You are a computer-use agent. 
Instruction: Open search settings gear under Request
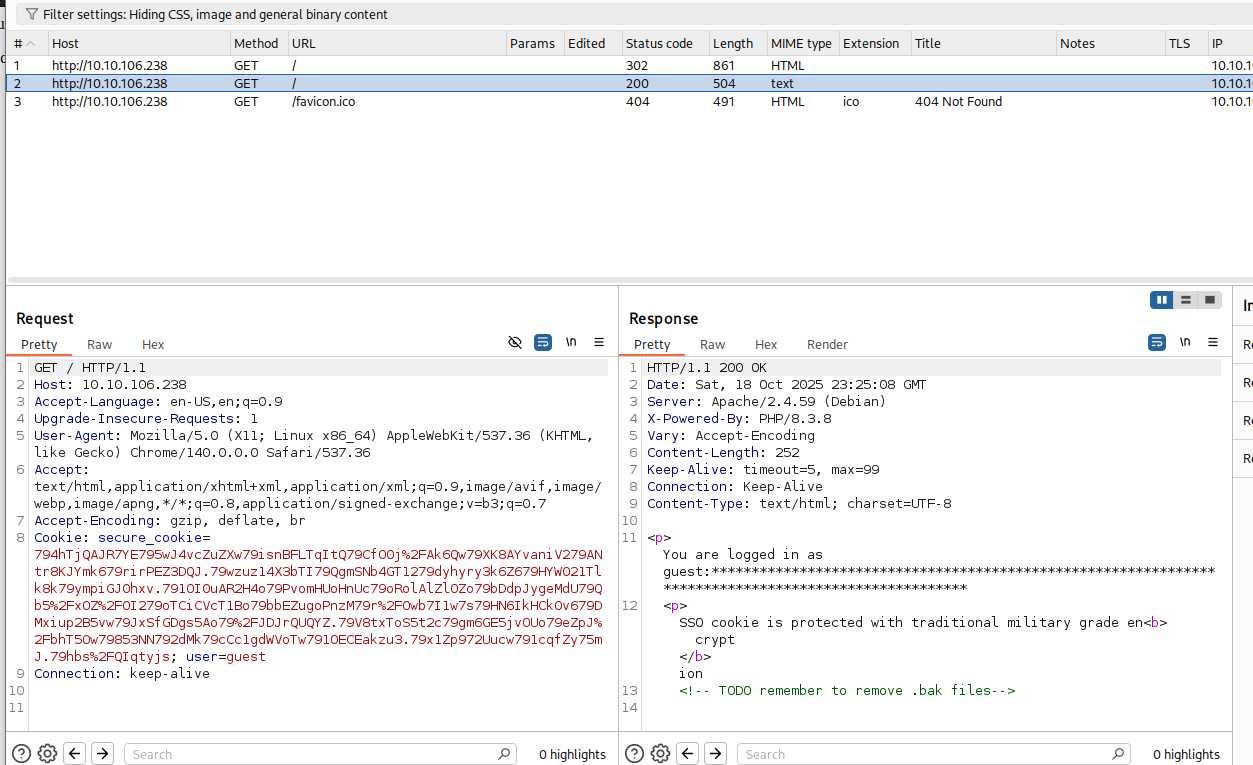coord(47,754)
